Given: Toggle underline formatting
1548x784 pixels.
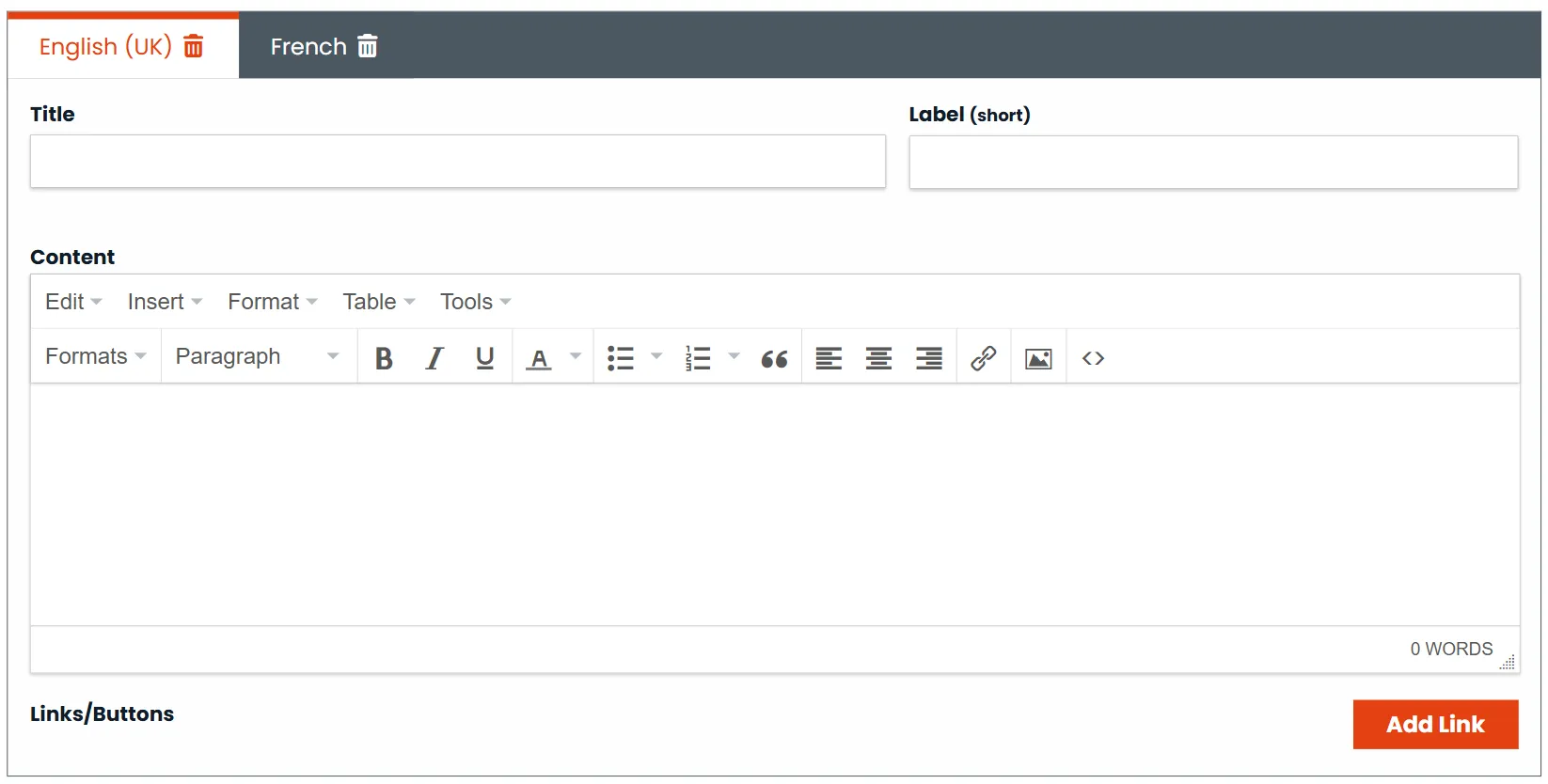Looking at the screenshot, I should click(x=484, y=358).
